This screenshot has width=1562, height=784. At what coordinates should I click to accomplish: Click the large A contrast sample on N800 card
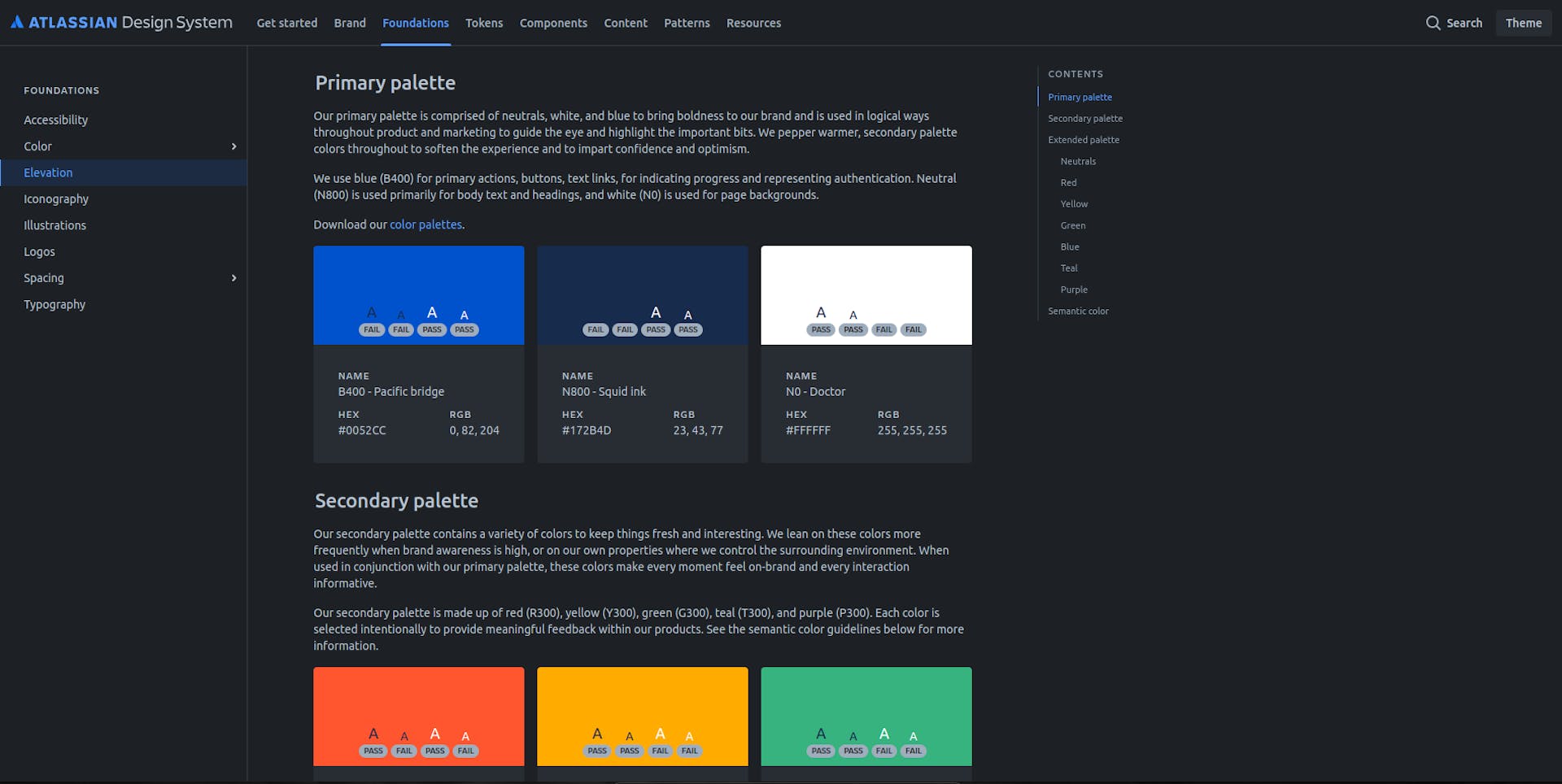click(656, 311)
